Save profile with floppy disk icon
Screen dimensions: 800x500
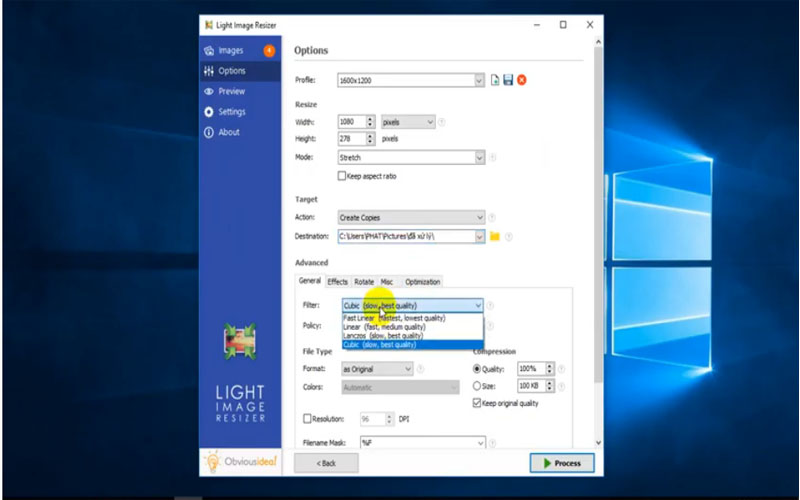pos(508,80)
